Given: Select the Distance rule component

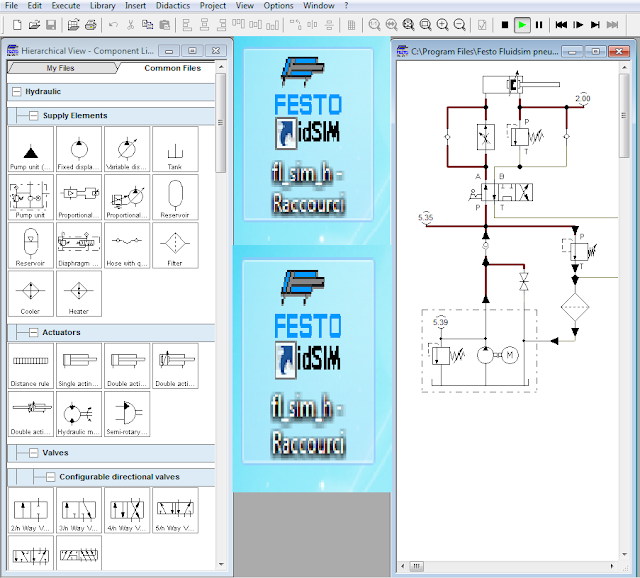Looking at the screenshot, I should coord(31,366).
